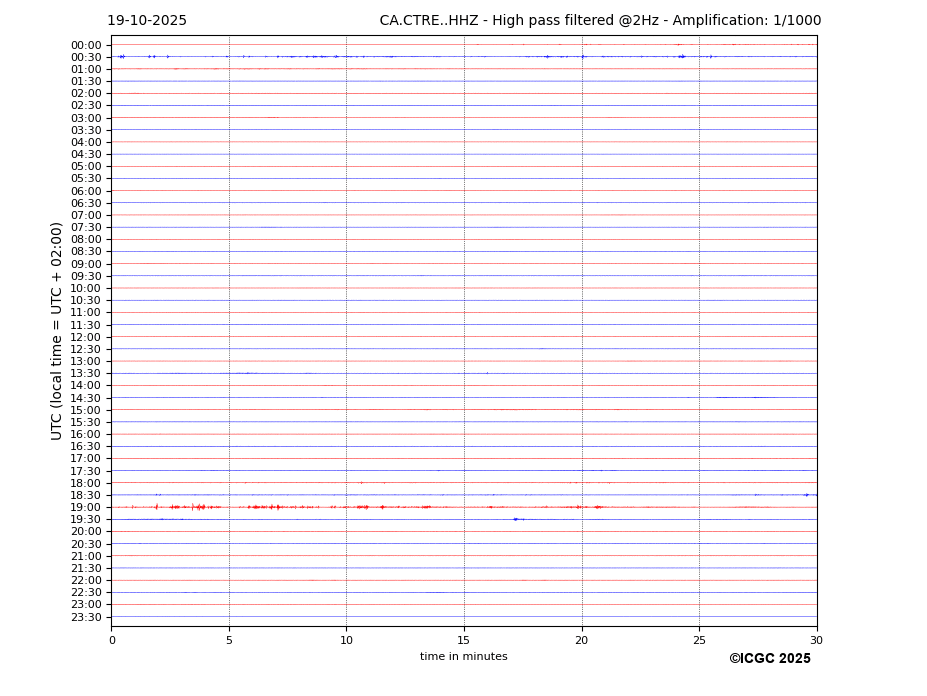Click the 21:30 row time label

point(85,568)
